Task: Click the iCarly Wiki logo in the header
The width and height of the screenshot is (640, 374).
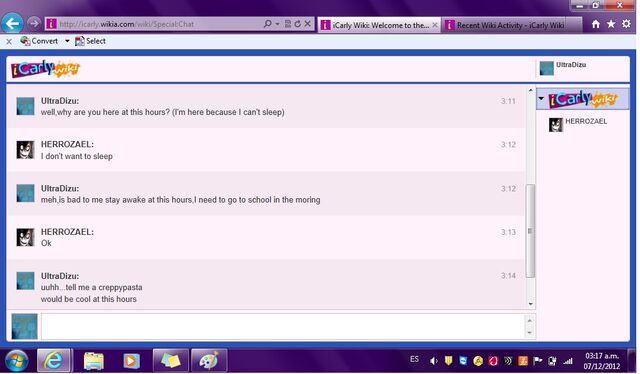Action: (45, 69)
